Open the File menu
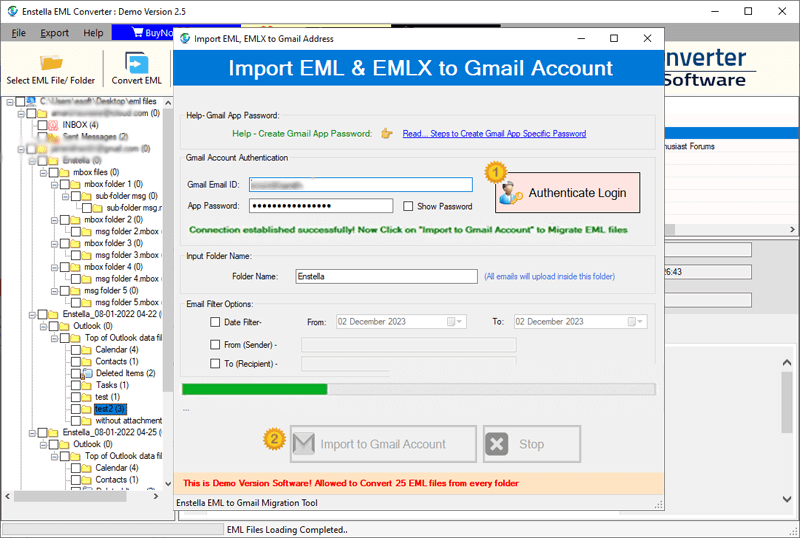Screen dimensions: 800x538 (18, 33)
